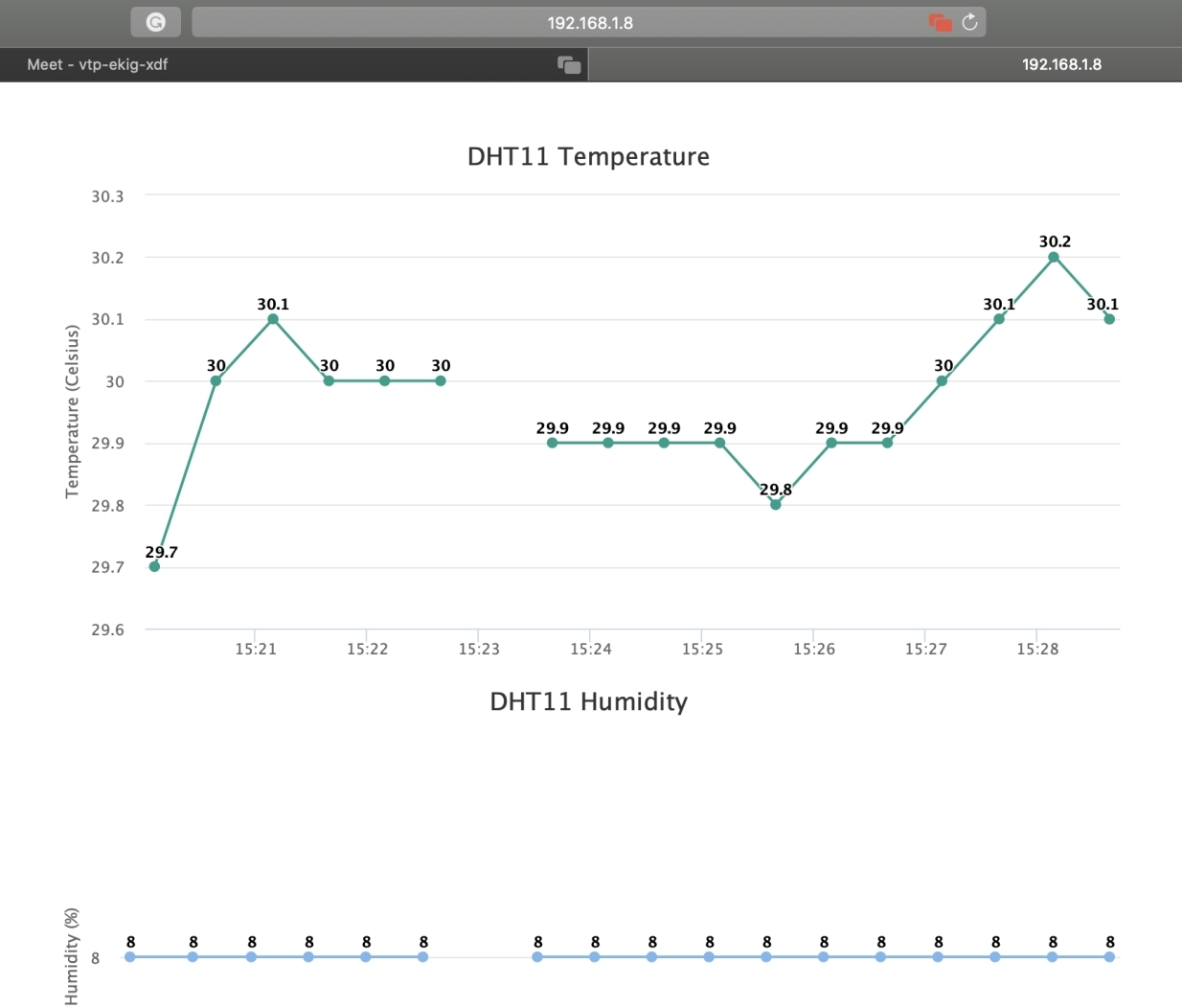1182x1008 pixels.
Task: Click the 192.168.1.8 address bar field
Action: click(591, 21)
